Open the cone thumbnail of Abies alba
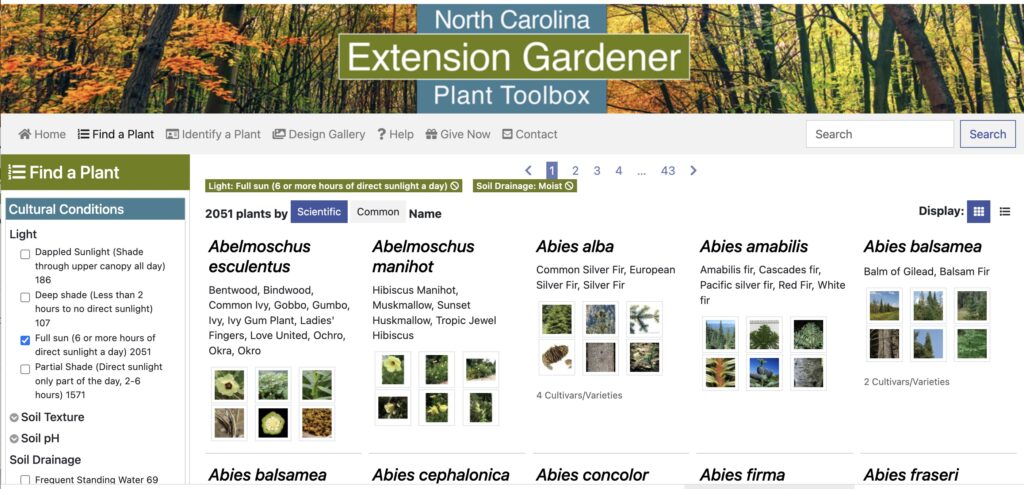This screenshot has width=1024, height=489. pyautogui.click(x=557, y=357)
